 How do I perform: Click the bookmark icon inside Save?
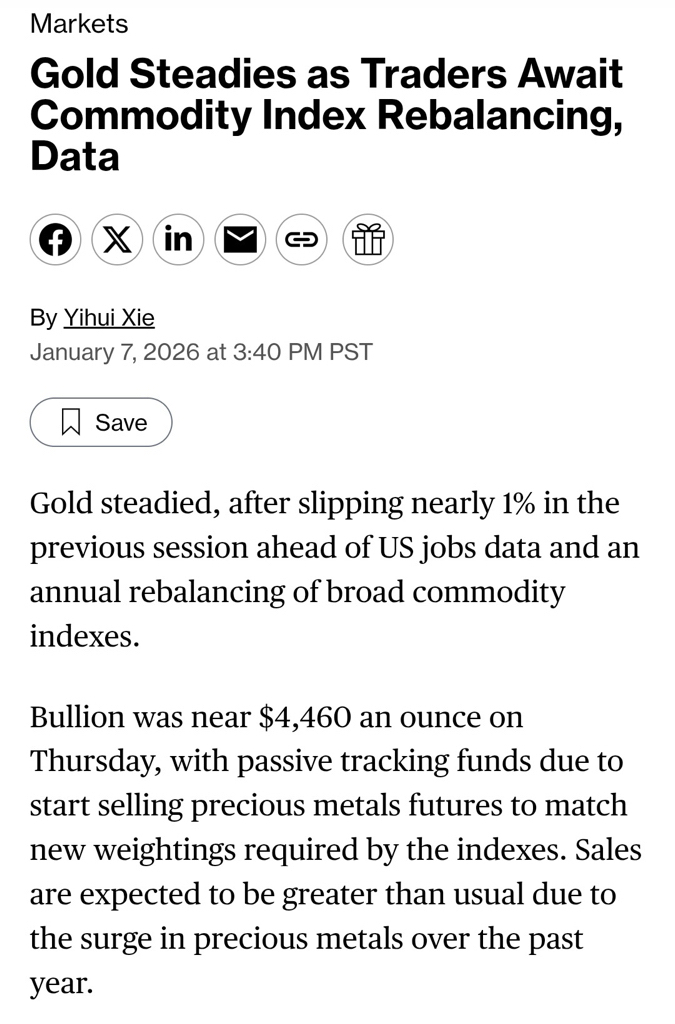pos(71,422)
